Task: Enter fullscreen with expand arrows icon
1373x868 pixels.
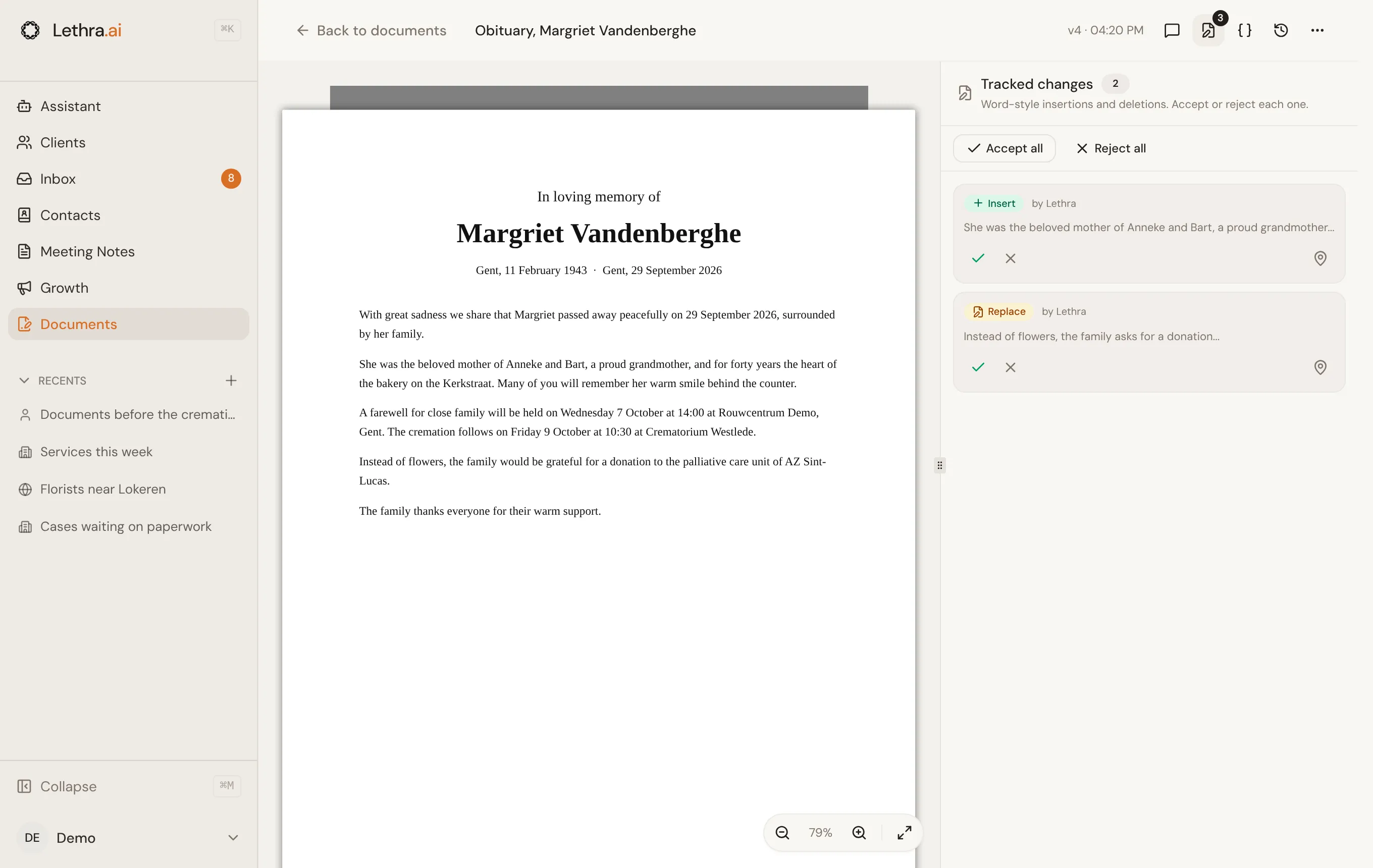Action: coord(904,832)
